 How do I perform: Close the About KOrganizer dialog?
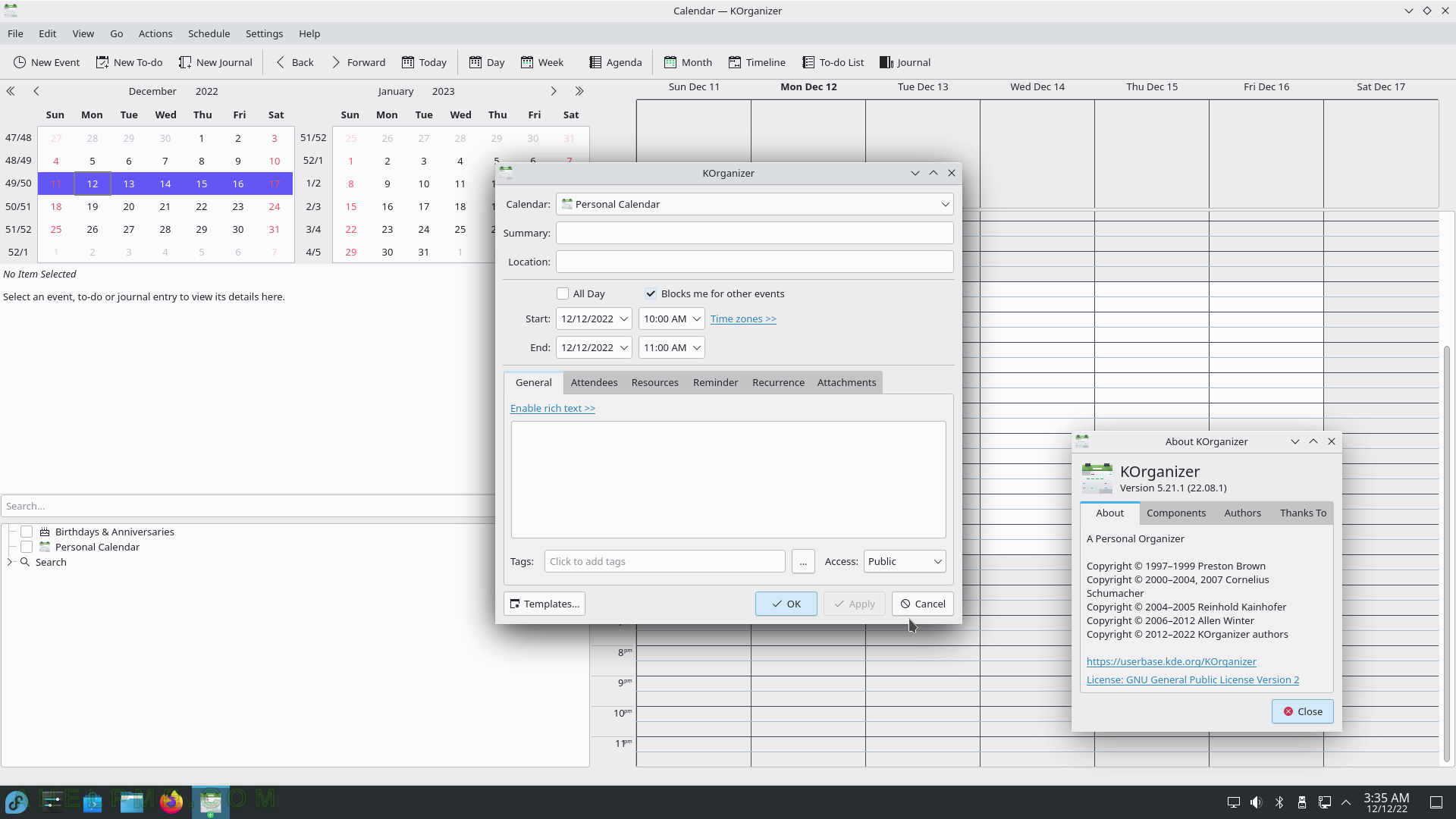click(x=1302, y=711)
